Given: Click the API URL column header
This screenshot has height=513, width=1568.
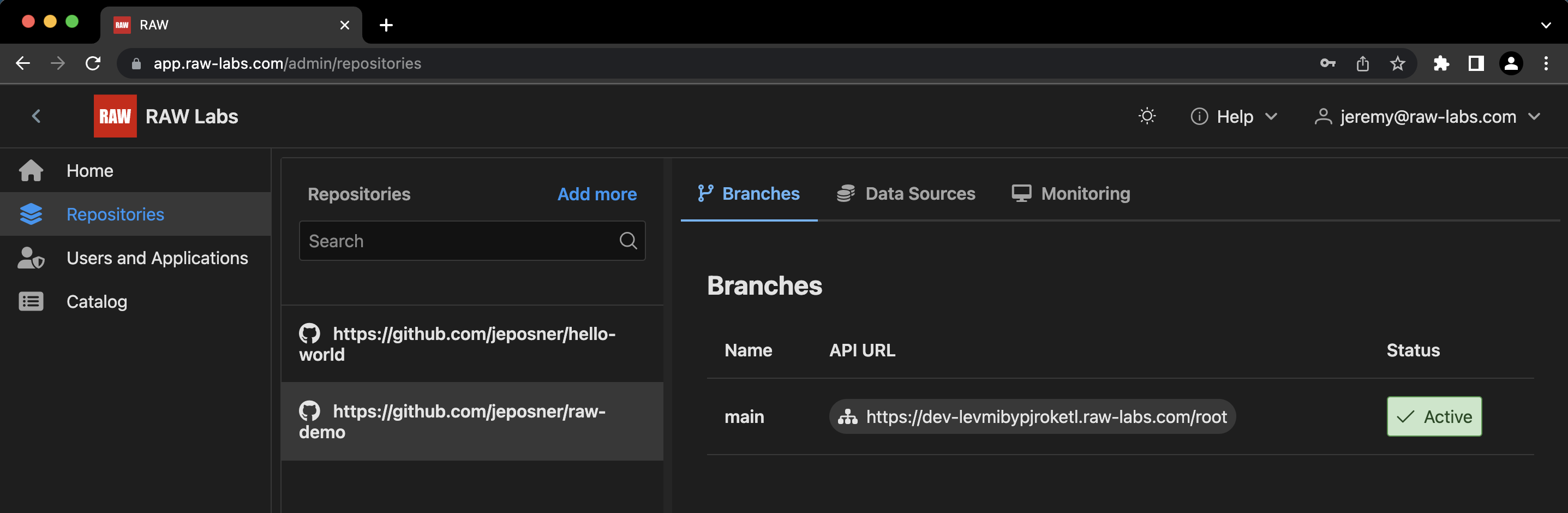Looking at the screenshot, I should tap(862, 350).
